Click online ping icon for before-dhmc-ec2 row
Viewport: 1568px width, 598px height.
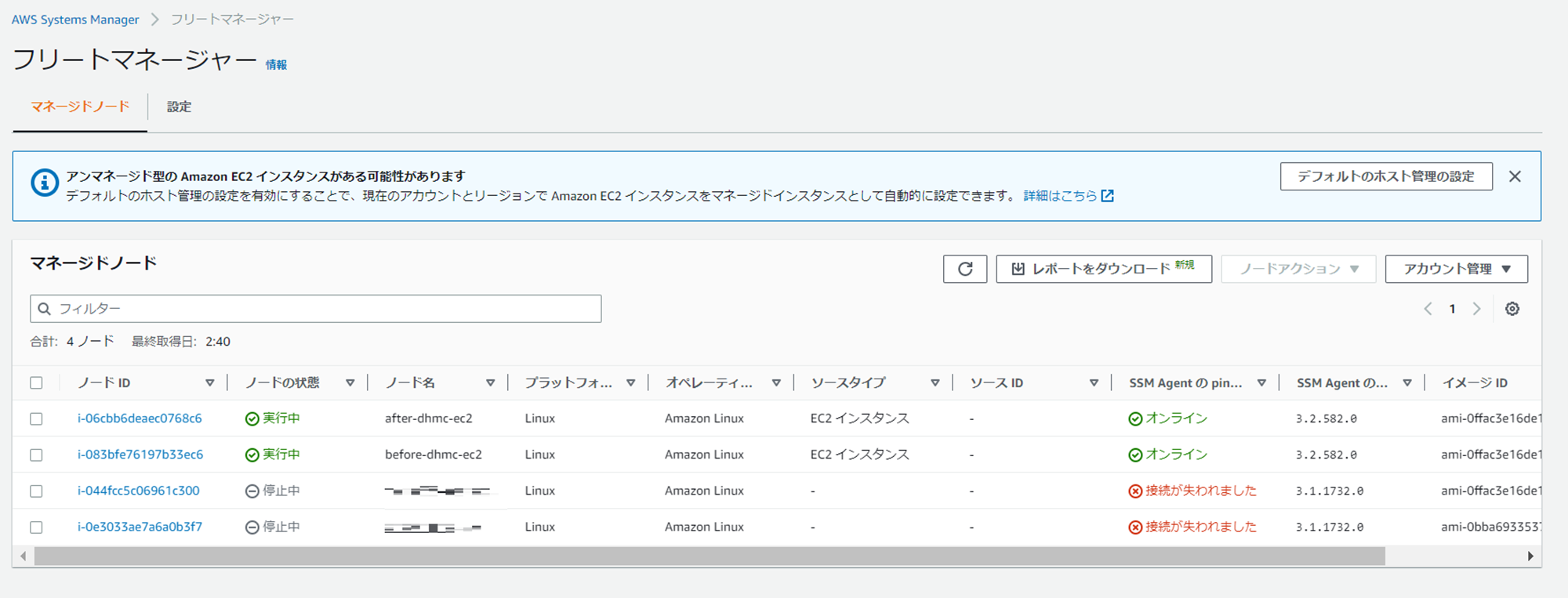point(1135,455)
